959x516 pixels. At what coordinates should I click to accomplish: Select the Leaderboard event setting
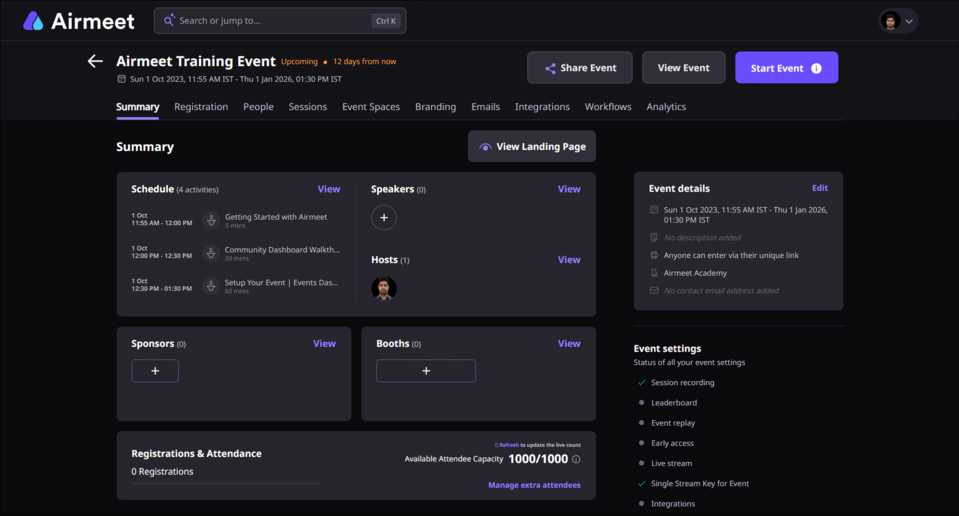(x=674, y=403)
